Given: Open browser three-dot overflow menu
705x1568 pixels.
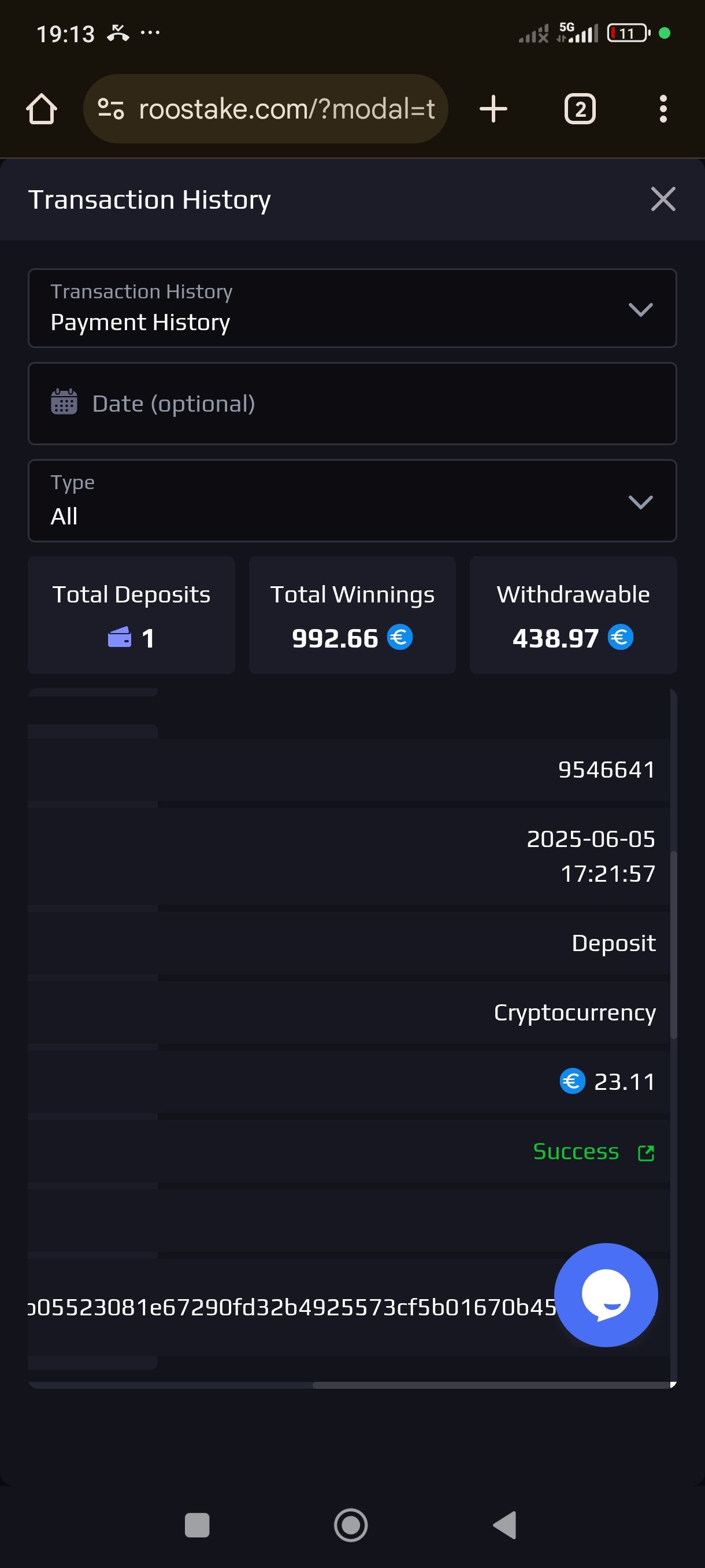Looking at the screenshot, I should [662, 109].
